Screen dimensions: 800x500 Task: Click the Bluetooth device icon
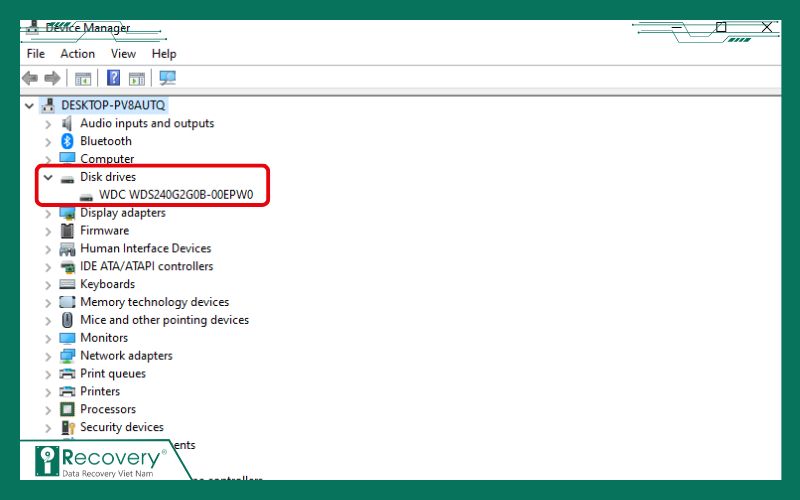(x=67, y=141)
